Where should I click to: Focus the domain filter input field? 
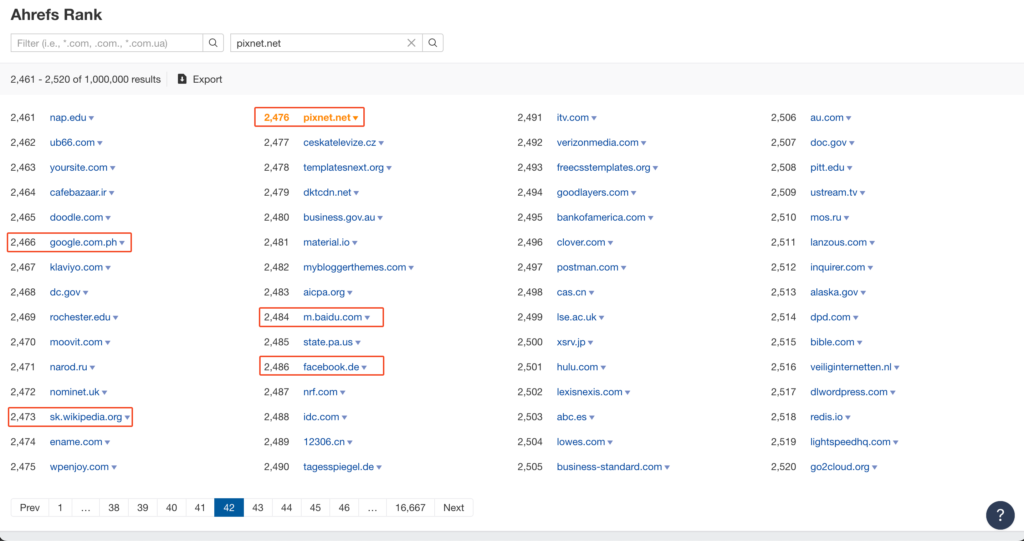(x=107, y=43)
